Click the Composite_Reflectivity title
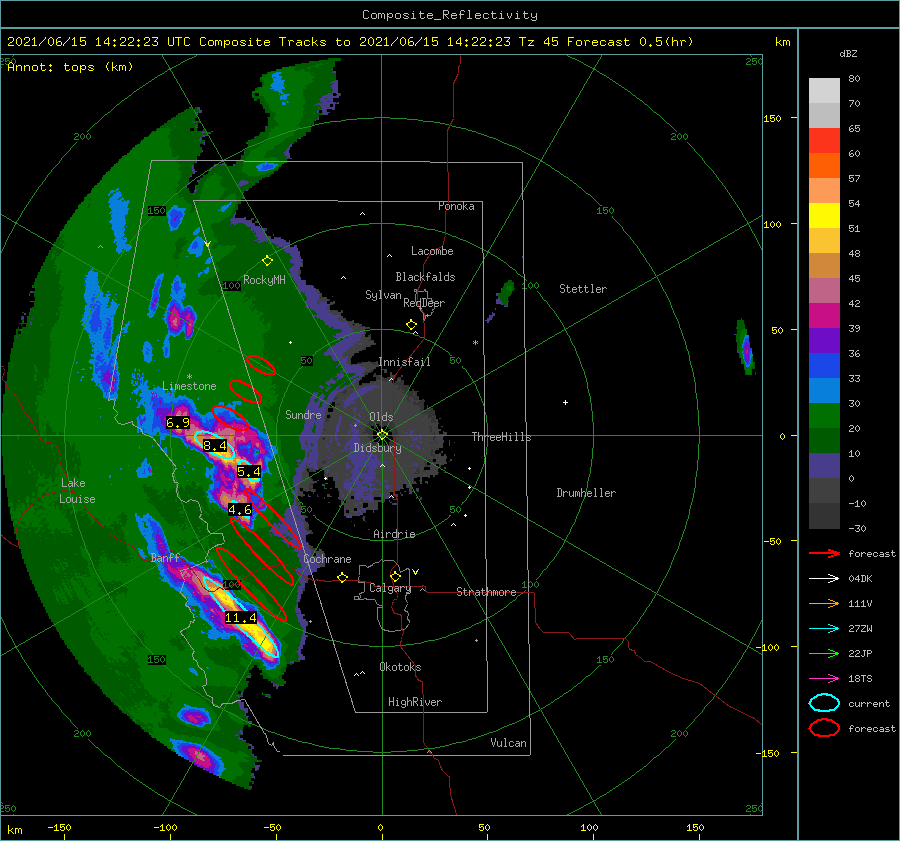The height and width of the screenshot is (841, 900). coord(450,15)
